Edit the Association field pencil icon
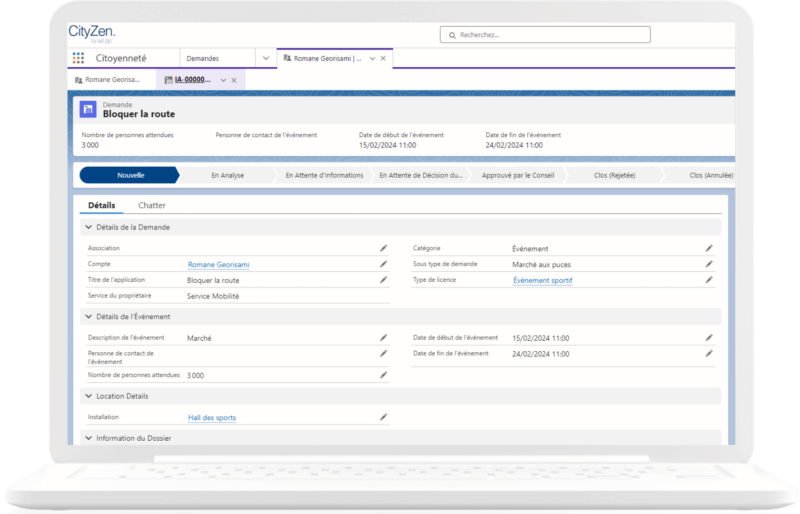 [383, 247]
